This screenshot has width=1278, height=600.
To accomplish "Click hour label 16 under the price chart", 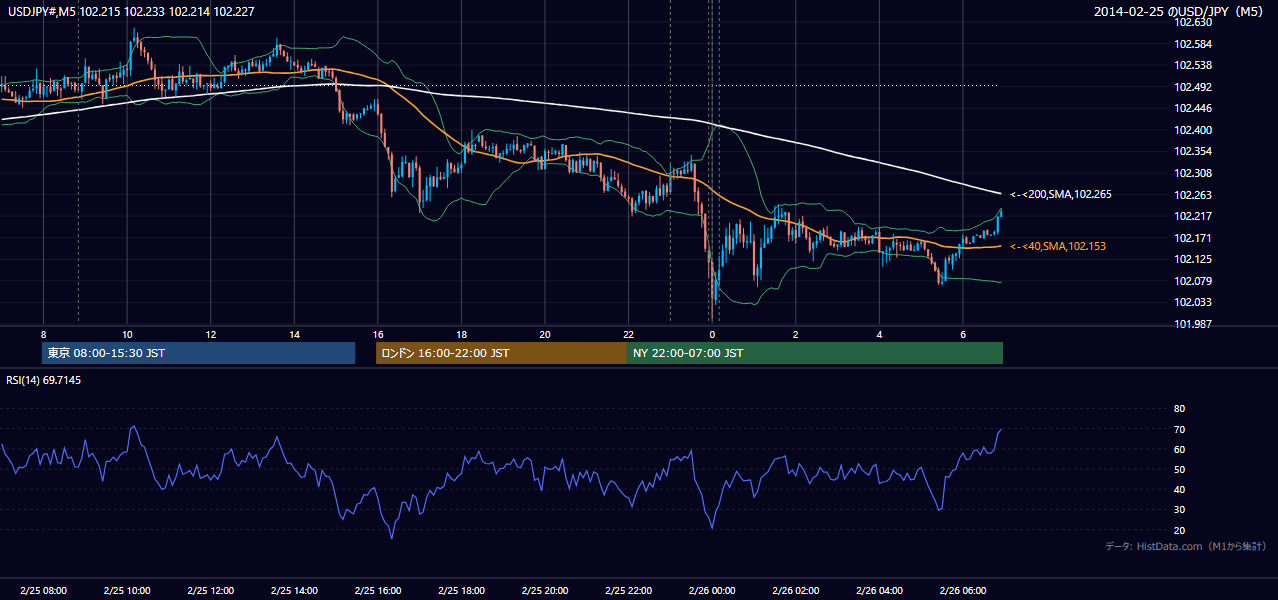I will [x=377, y=333].
